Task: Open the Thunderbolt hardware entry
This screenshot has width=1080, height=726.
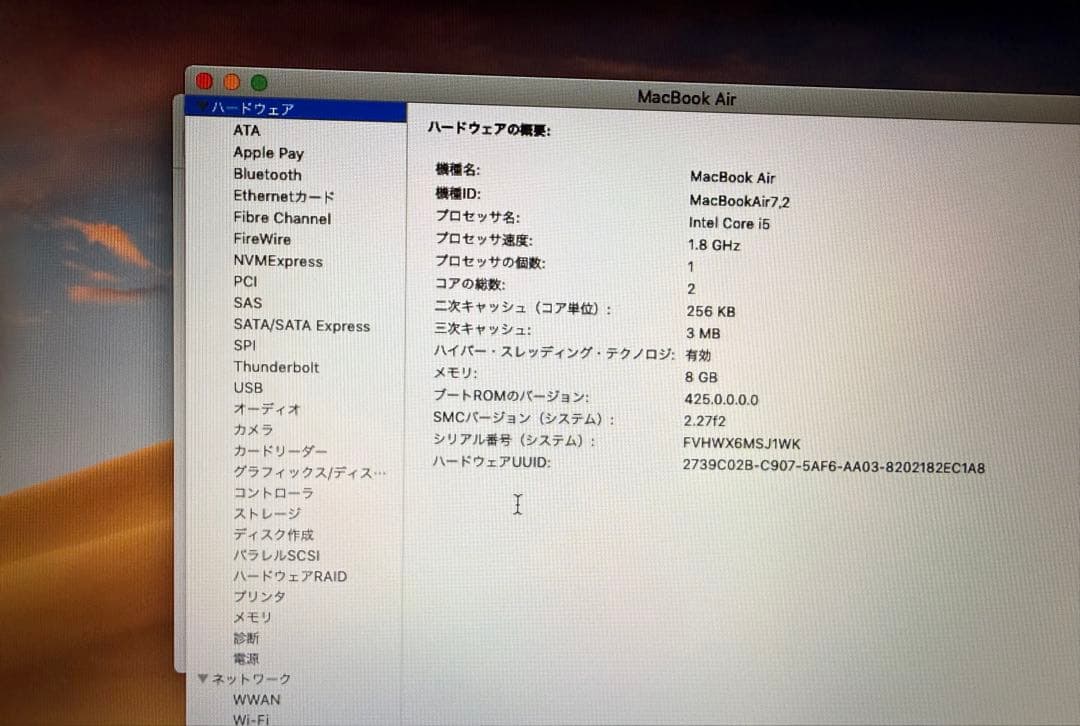Action: [x=276, y=366]
